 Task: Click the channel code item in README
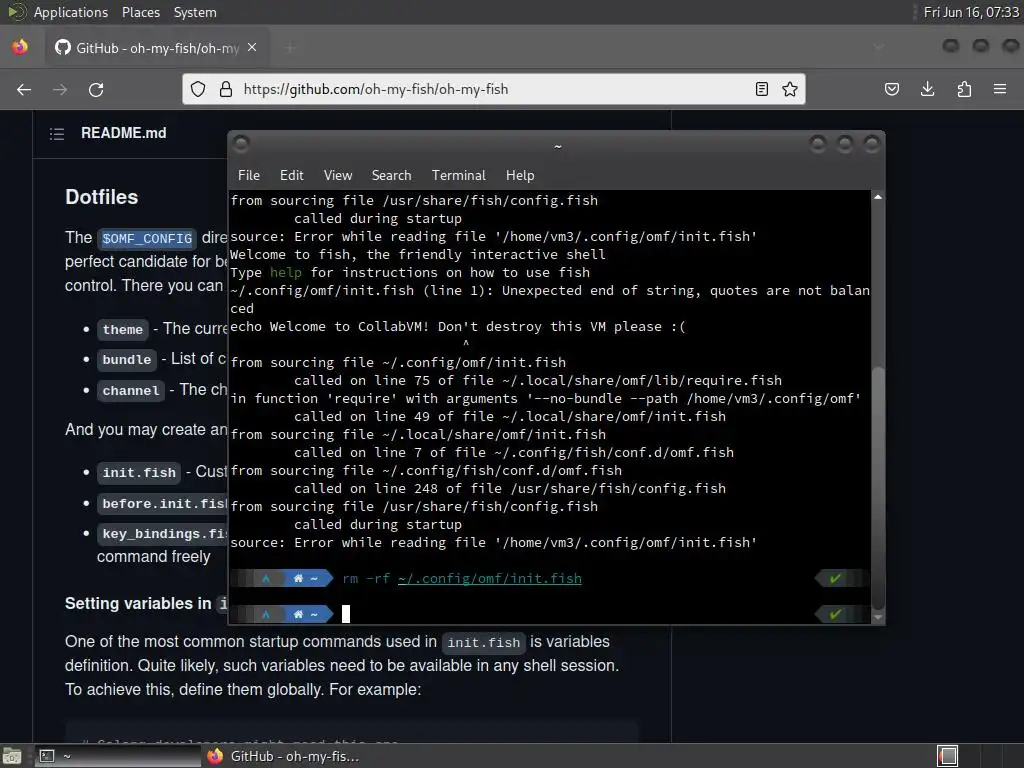pos(131,391)
